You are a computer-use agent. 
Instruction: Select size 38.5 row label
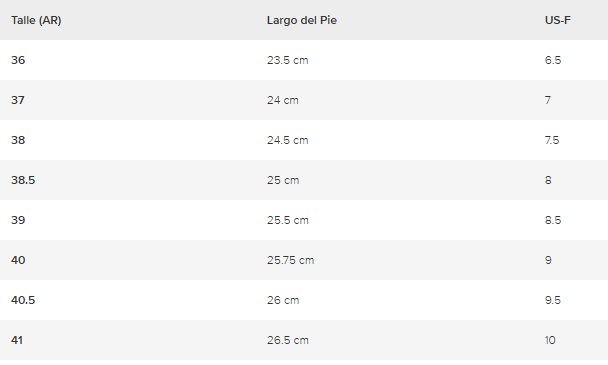click(23, 180)
